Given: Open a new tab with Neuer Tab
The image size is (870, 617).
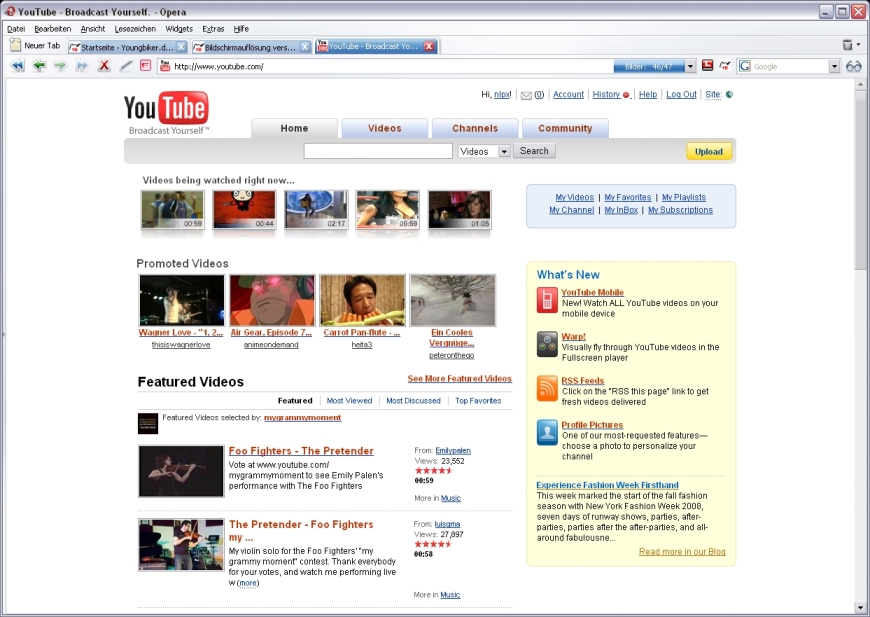Looking at the screenshot, I should point(35,45).
